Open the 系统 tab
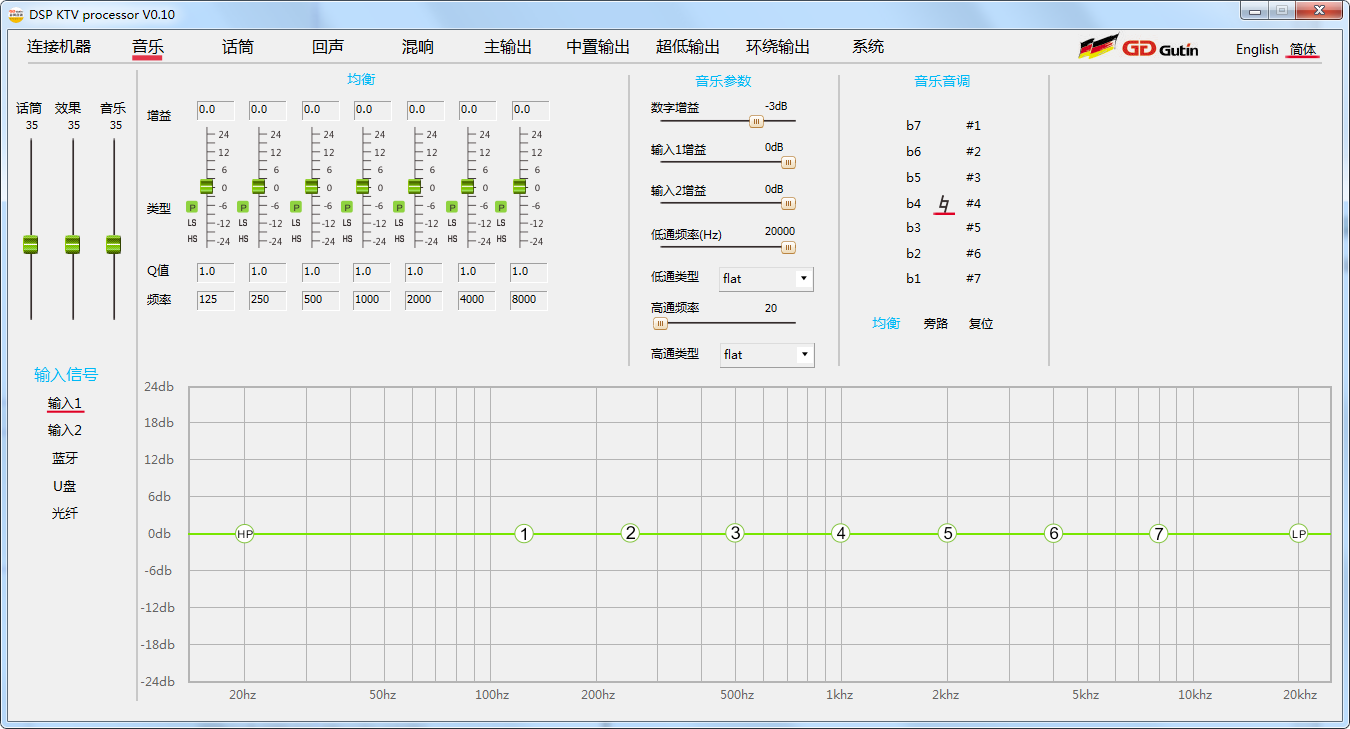The image size is (1350, 729). click(x=868, y=47)
